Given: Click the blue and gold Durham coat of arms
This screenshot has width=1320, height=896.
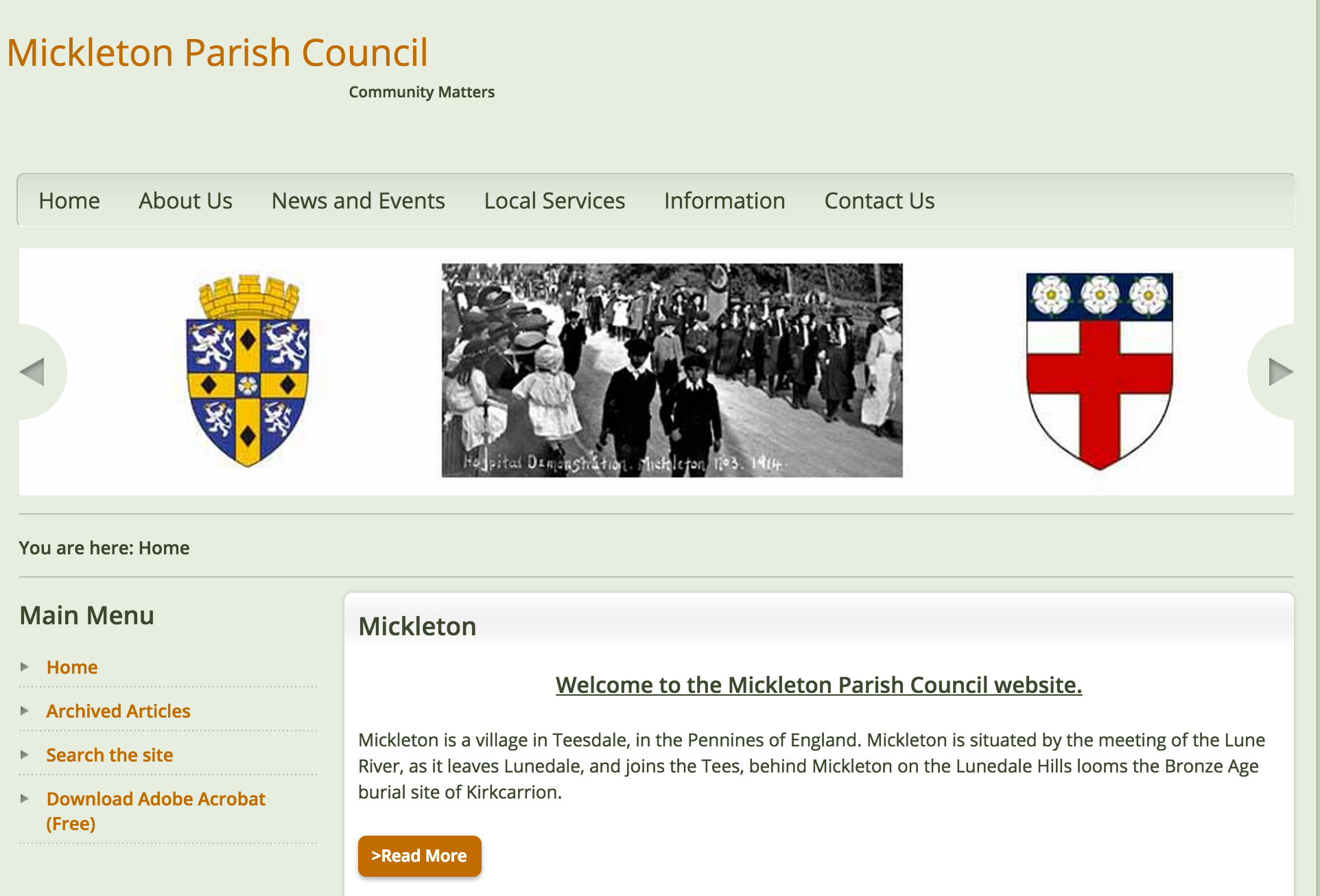Looking at the screenshot, I should (248, 371).
